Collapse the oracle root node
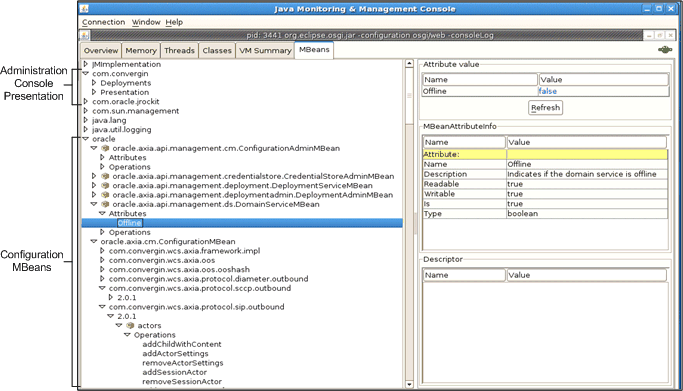683x391 pixels. pyautogui.click(x=86, y=139)
